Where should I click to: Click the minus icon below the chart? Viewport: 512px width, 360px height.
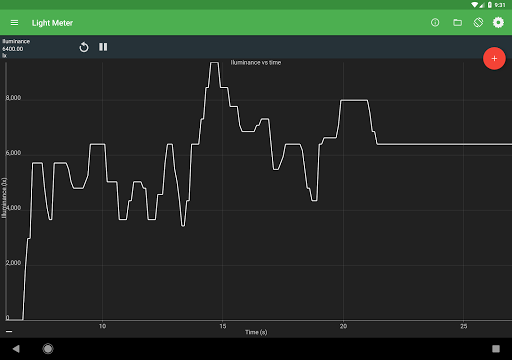click(x=9, y=331)
